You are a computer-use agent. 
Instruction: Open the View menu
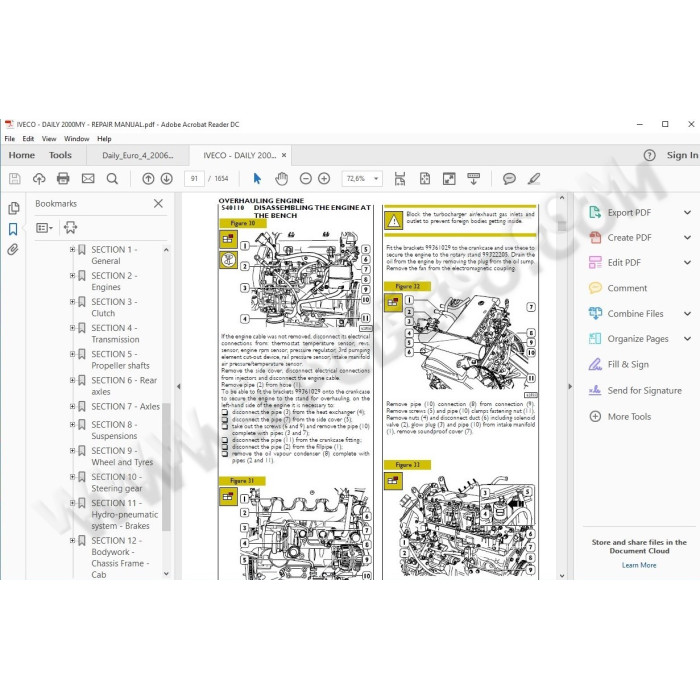pos(49,139)
